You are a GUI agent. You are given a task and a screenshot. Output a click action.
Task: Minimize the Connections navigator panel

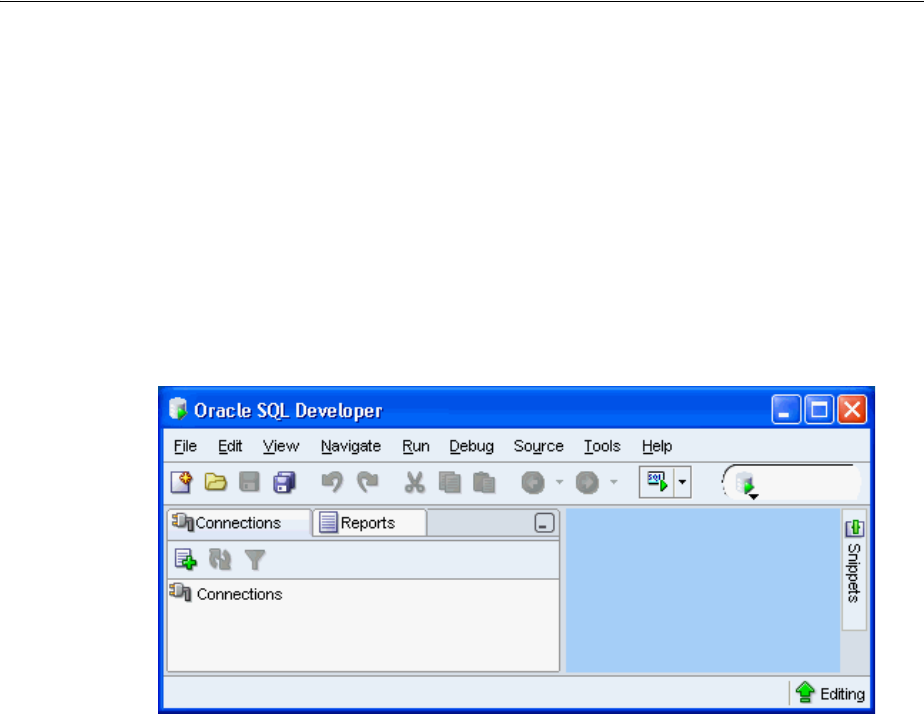click(544, 523)
